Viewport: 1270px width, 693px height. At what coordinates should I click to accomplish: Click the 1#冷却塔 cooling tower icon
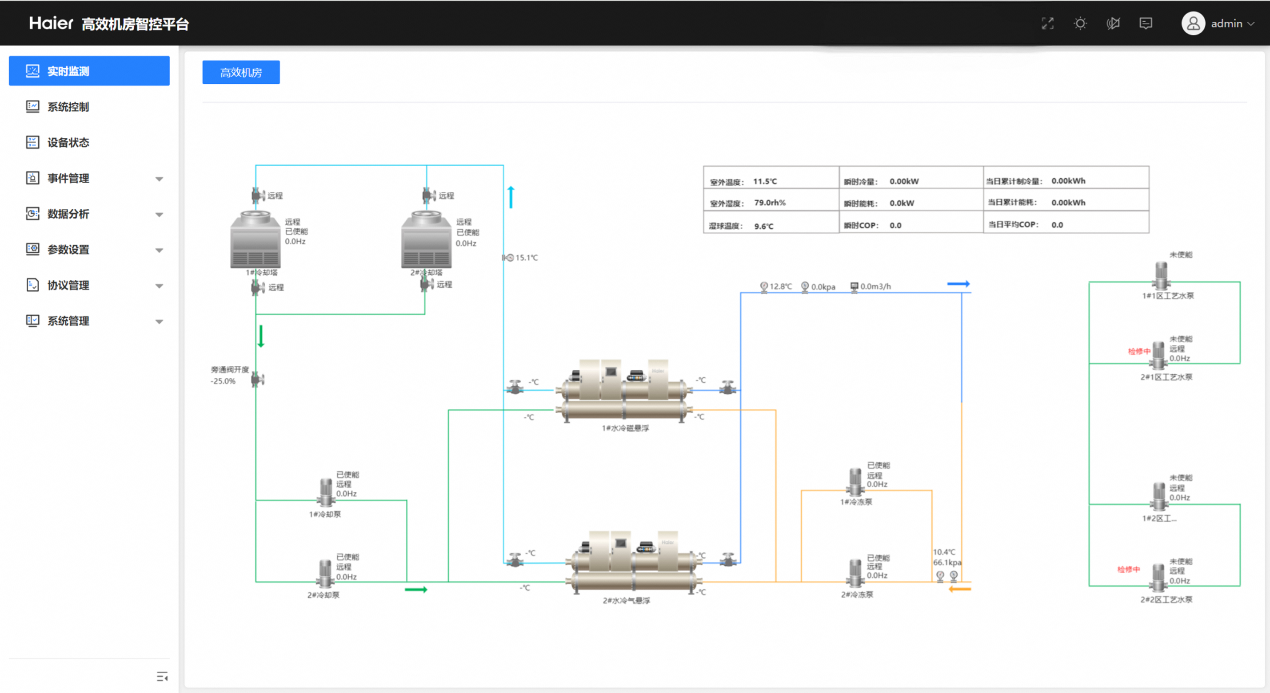[x=256, y=239]
